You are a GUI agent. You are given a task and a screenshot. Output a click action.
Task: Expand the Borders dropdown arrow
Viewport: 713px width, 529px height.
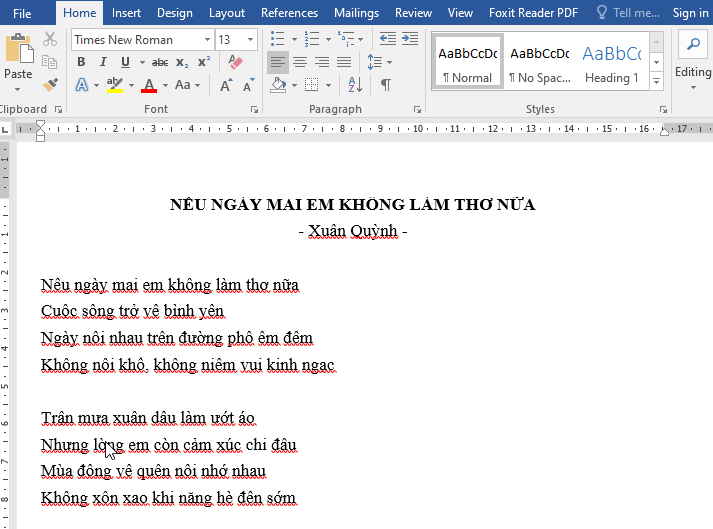click(x=328, y=85)
